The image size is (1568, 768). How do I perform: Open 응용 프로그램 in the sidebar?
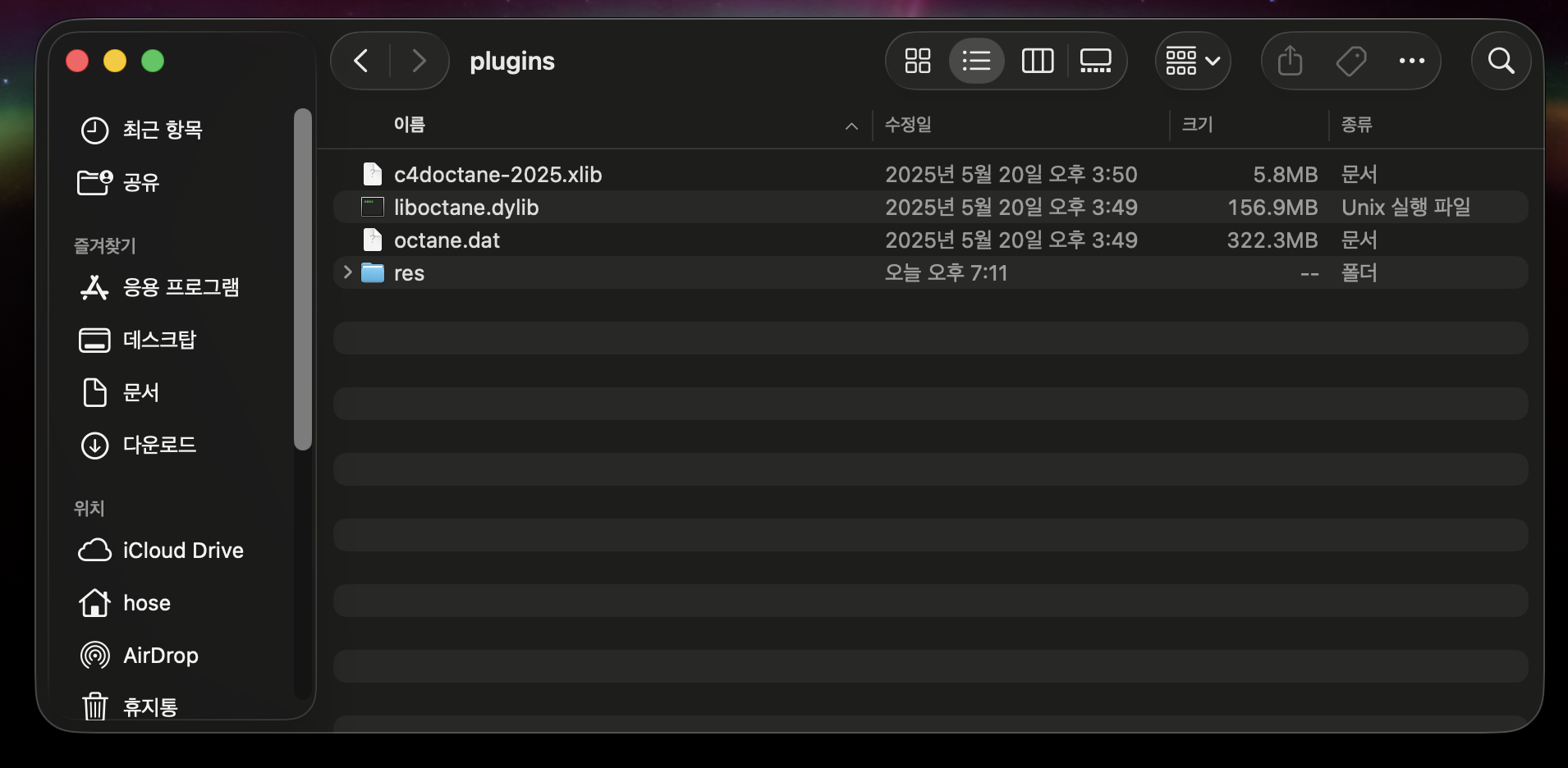point(181,288)
